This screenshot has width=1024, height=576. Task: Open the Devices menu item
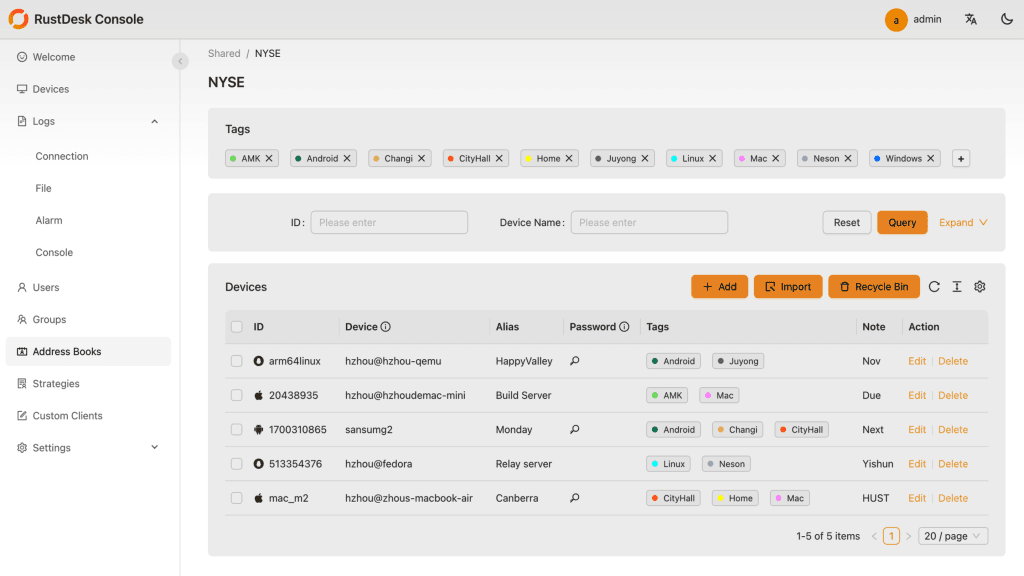click(x=88, y=89)
